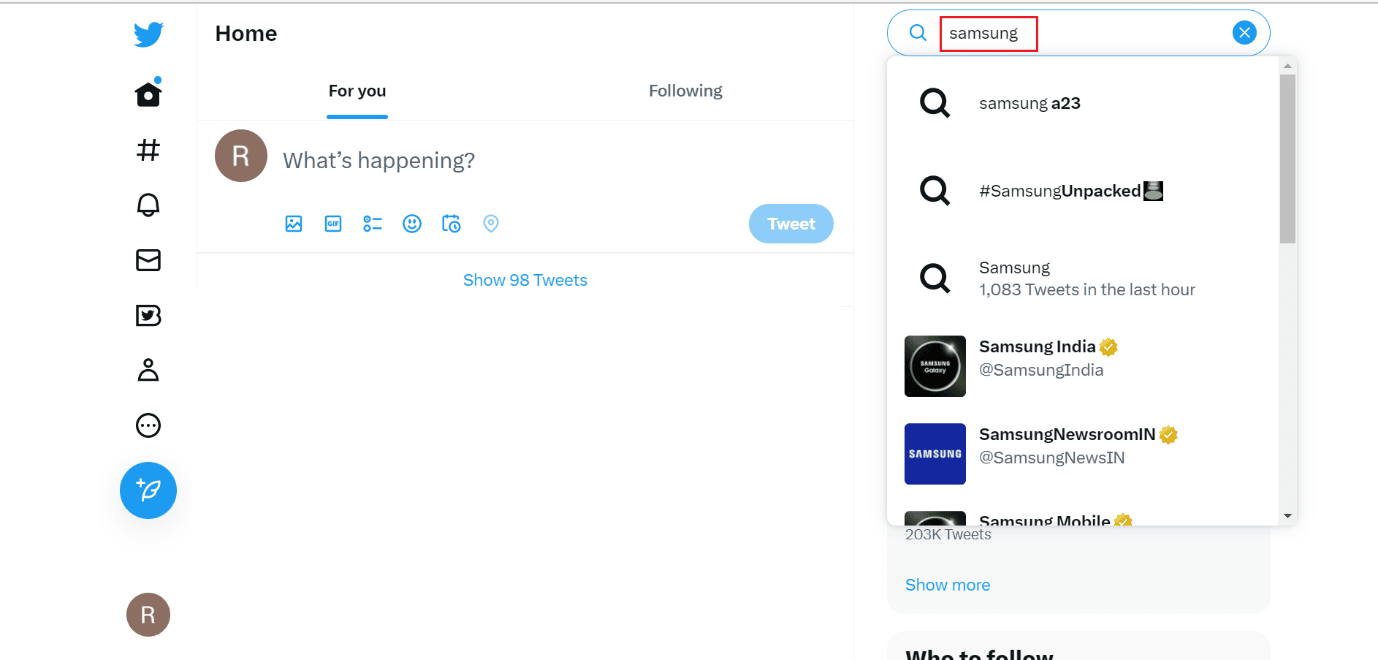Click search icon beside #SamsungUnpacked suggestion

935,190
